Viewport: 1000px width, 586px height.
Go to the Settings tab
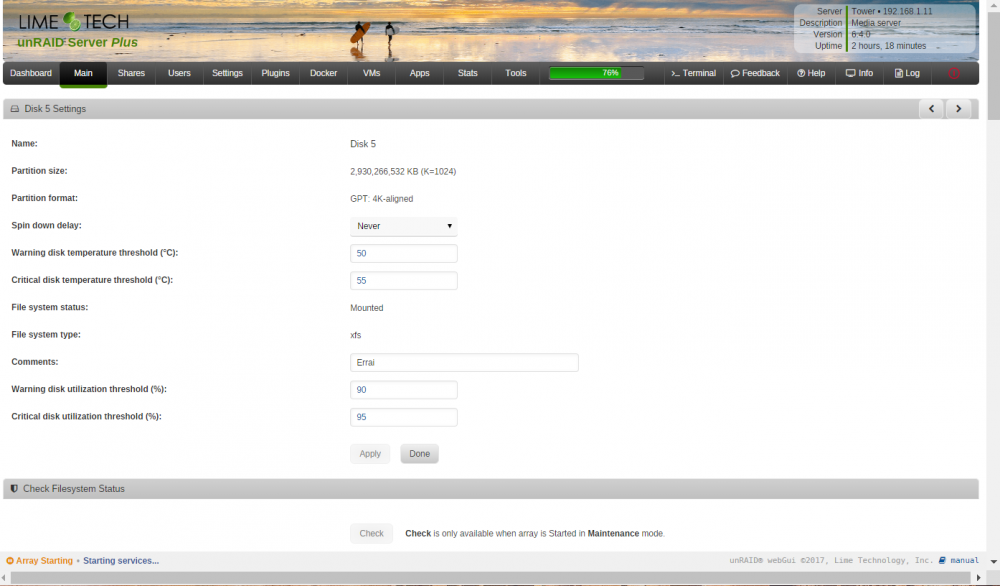tap(227, 73)
